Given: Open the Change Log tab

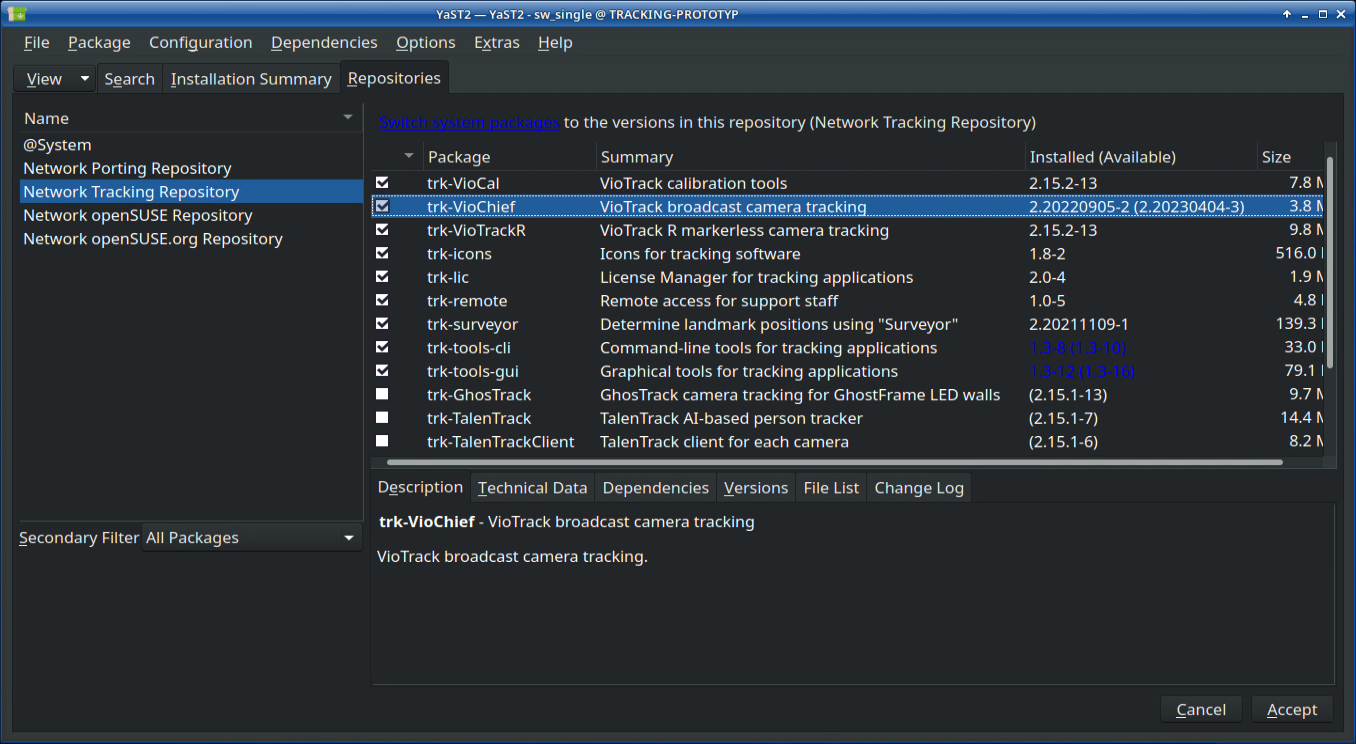Looking at the screenshot, I should [x=919, y=488].
